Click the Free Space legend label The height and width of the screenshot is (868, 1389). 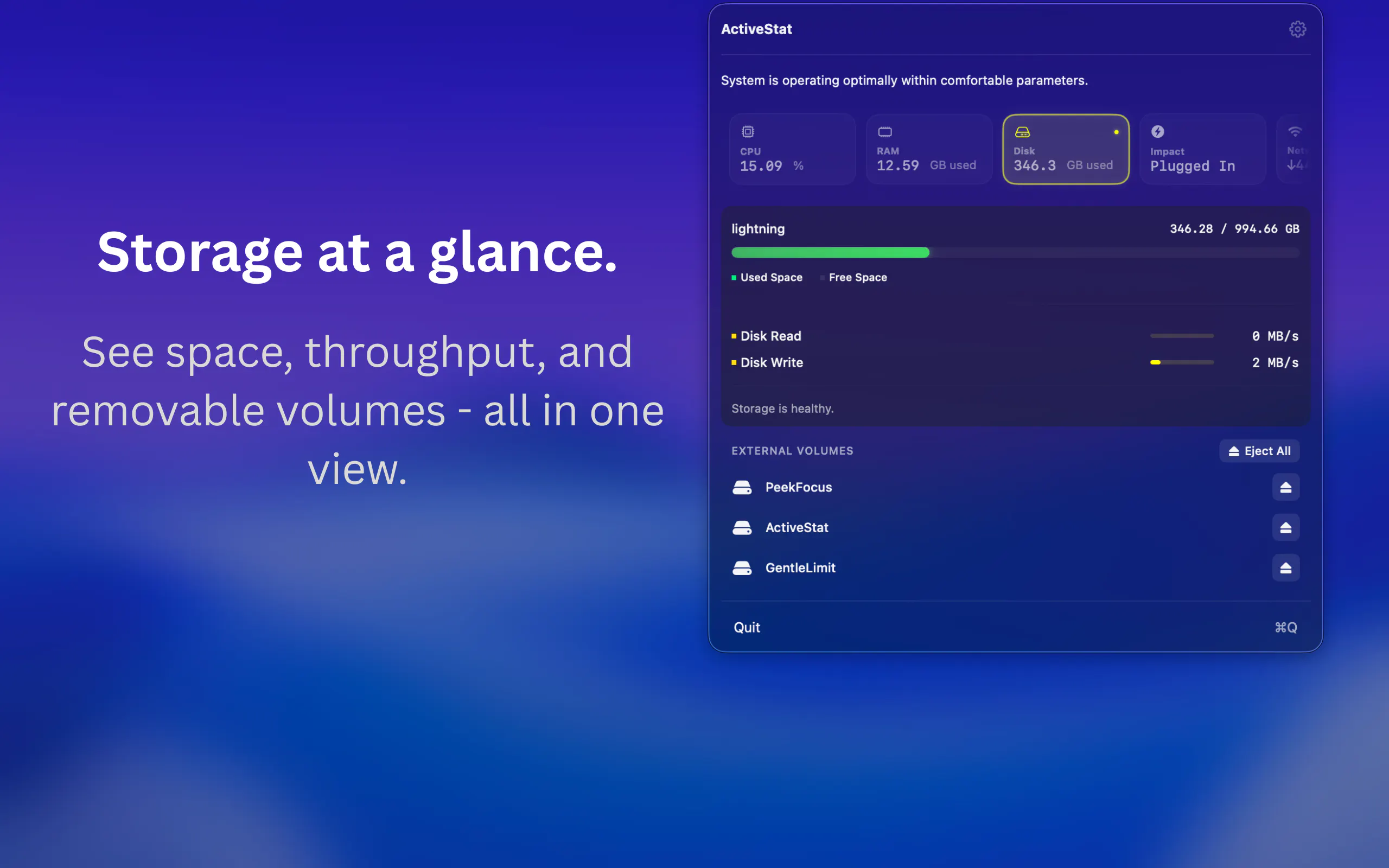[x=858, y=277]
